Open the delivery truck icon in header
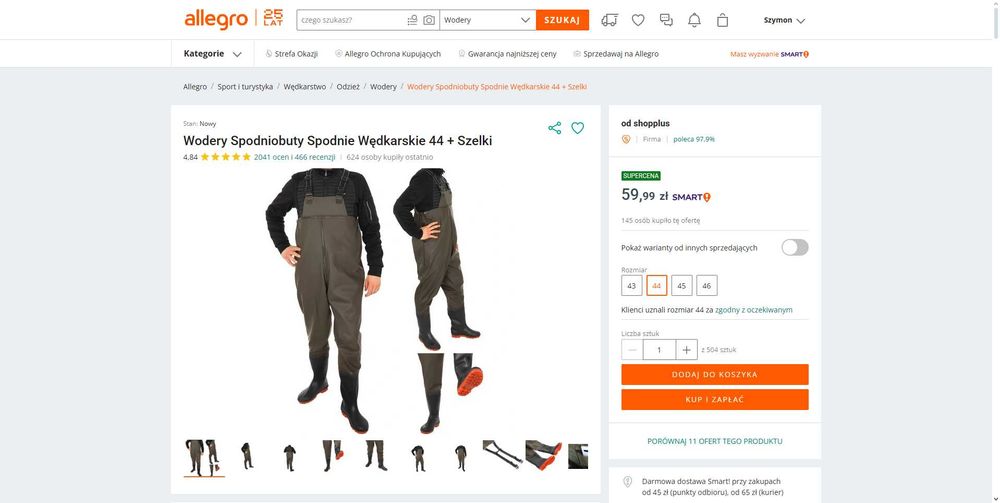Viewport: 1000px width, 503px height. tap(609, 20)
